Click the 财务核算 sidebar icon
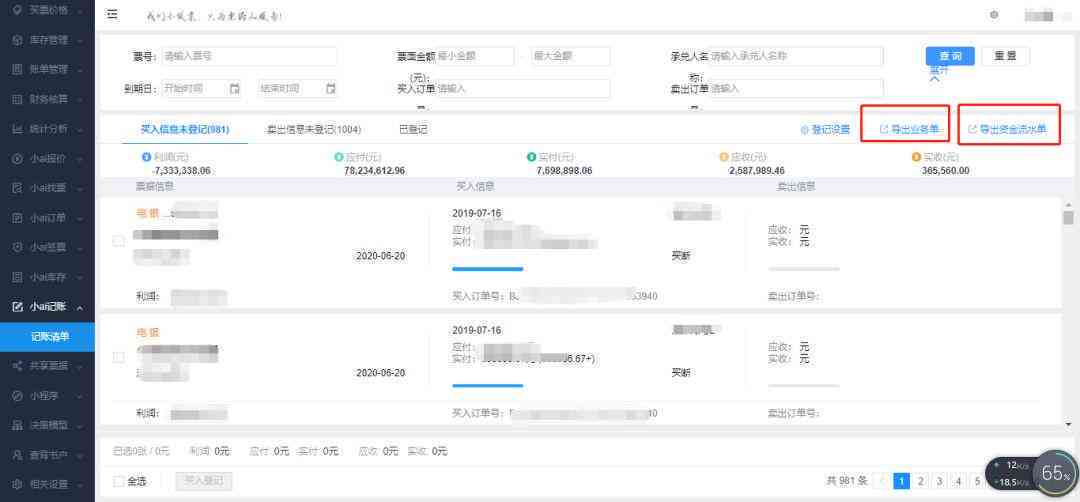 click(x=18, y=99)
